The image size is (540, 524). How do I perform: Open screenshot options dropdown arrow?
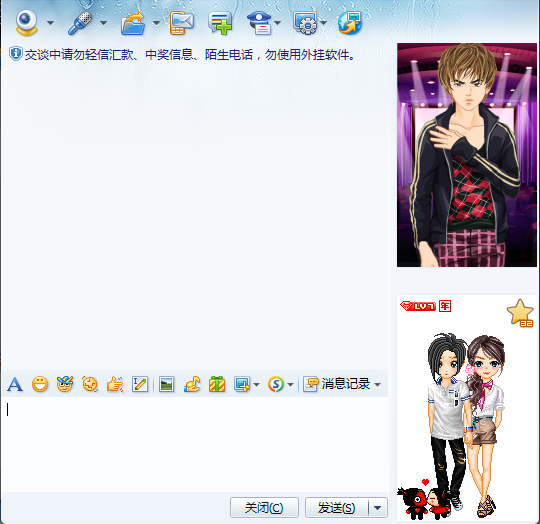click(257, 385)
